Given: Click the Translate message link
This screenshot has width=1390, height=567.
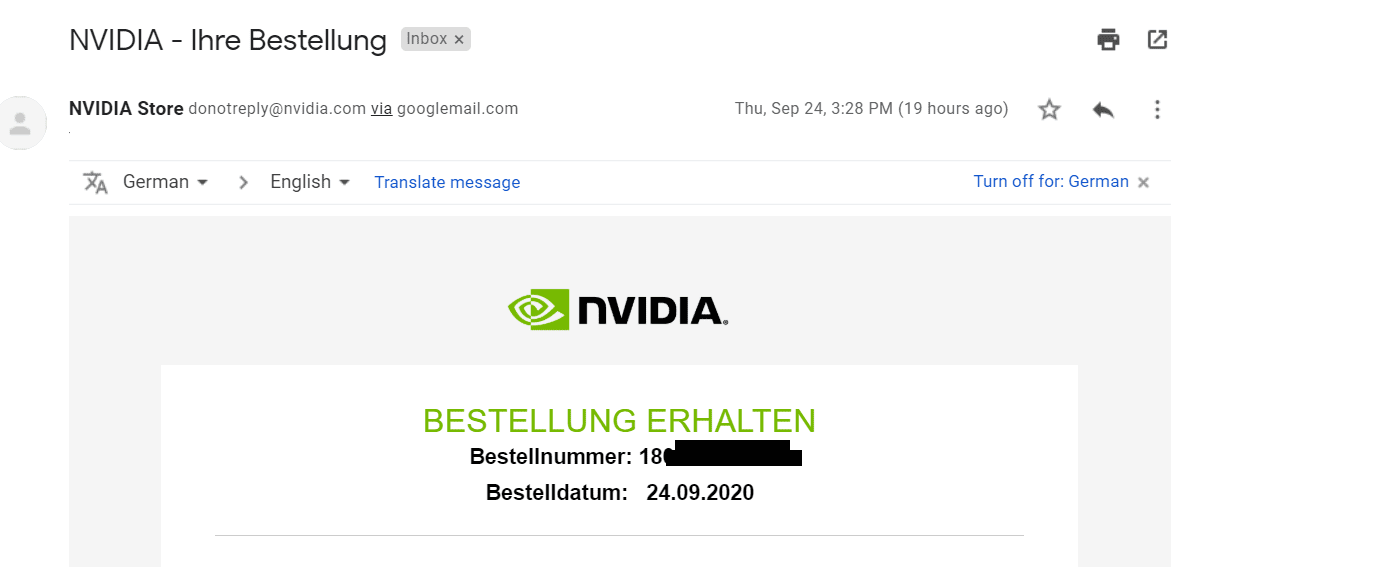Looking at the screenshot, I should point(447,182).
